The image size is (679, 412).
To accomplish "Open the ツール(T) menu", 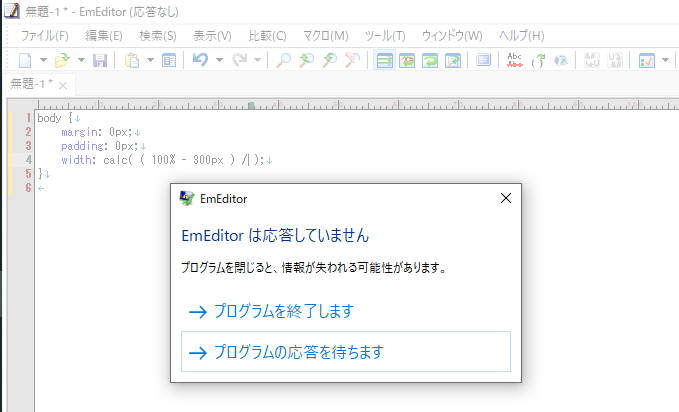I will pyautogui.click(x=385, y=36).
